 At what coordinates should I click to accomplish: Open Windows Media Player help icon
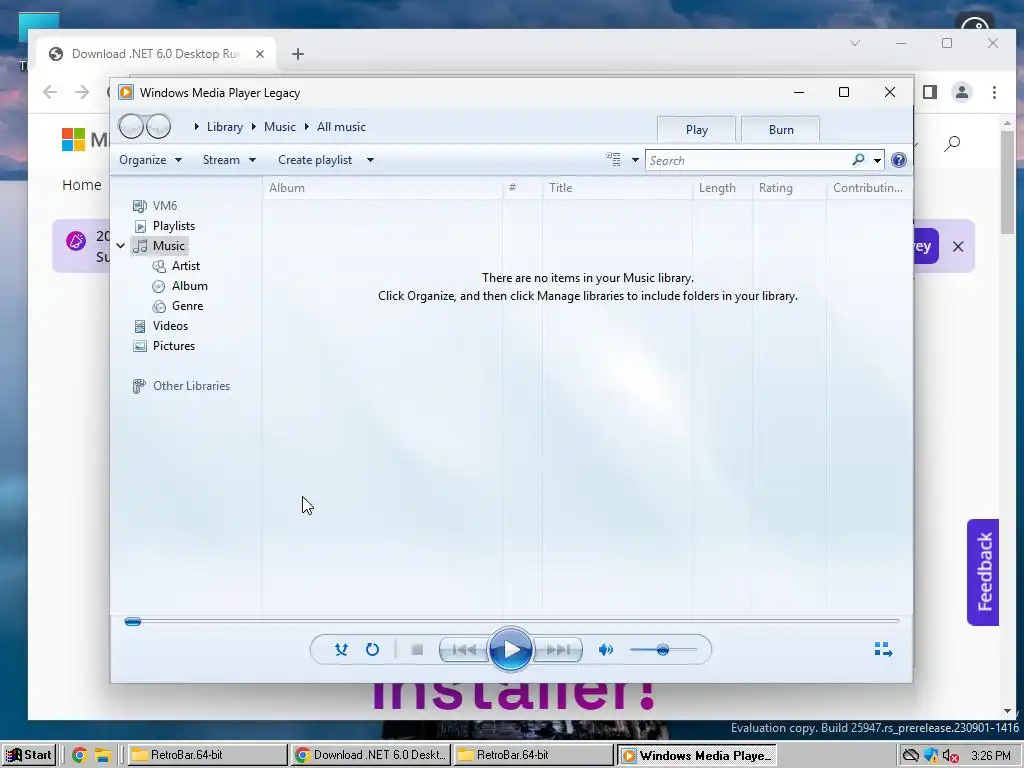[899, 160]
